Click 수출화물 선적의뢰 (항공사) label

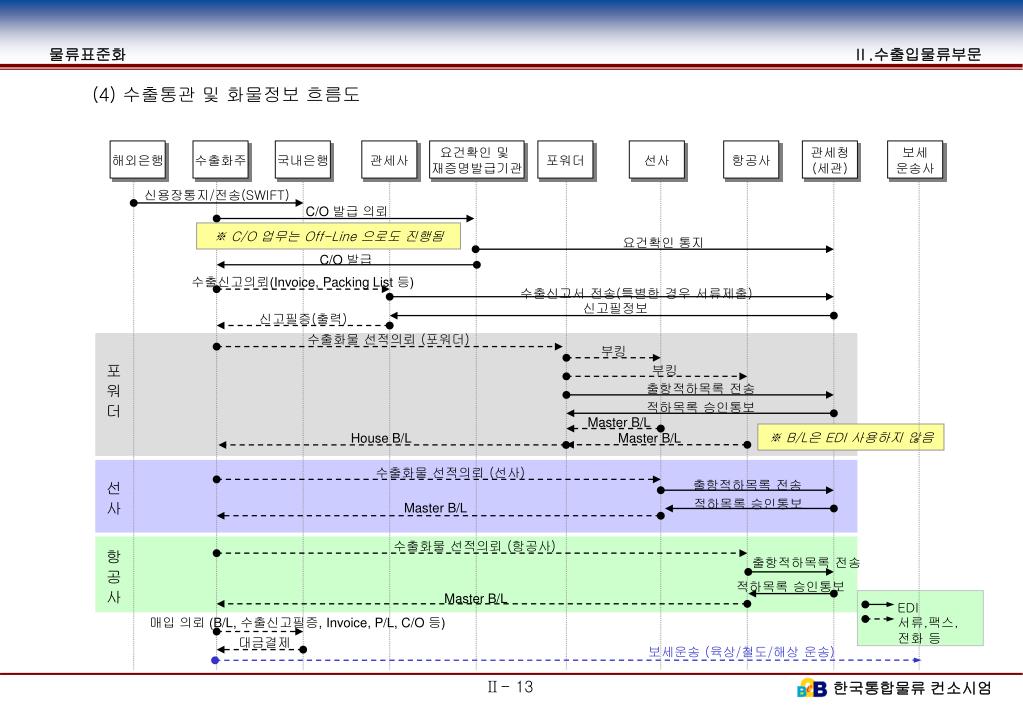click(474, 546)
